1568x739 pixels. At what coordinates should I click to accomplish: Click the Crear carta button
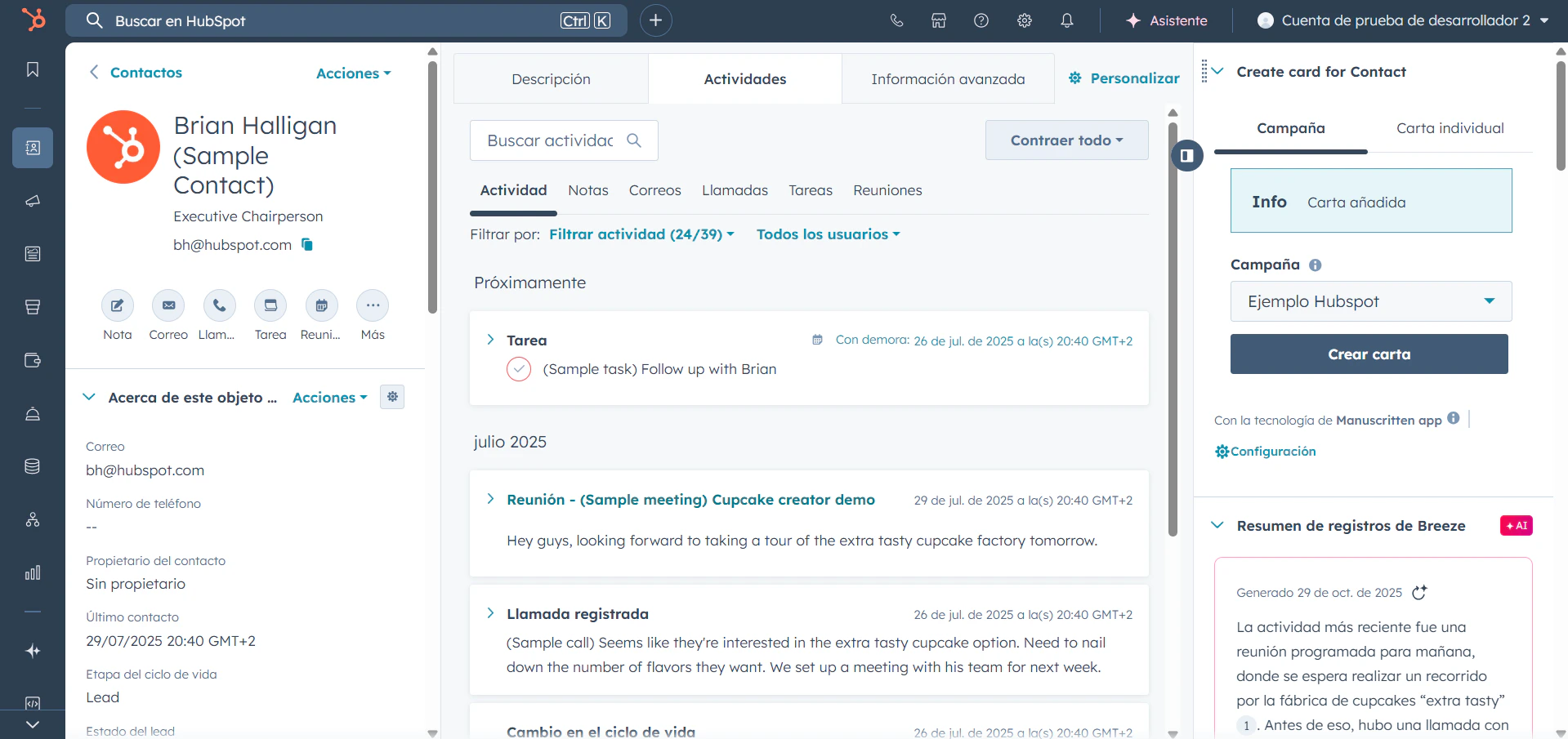(1369, 354)
